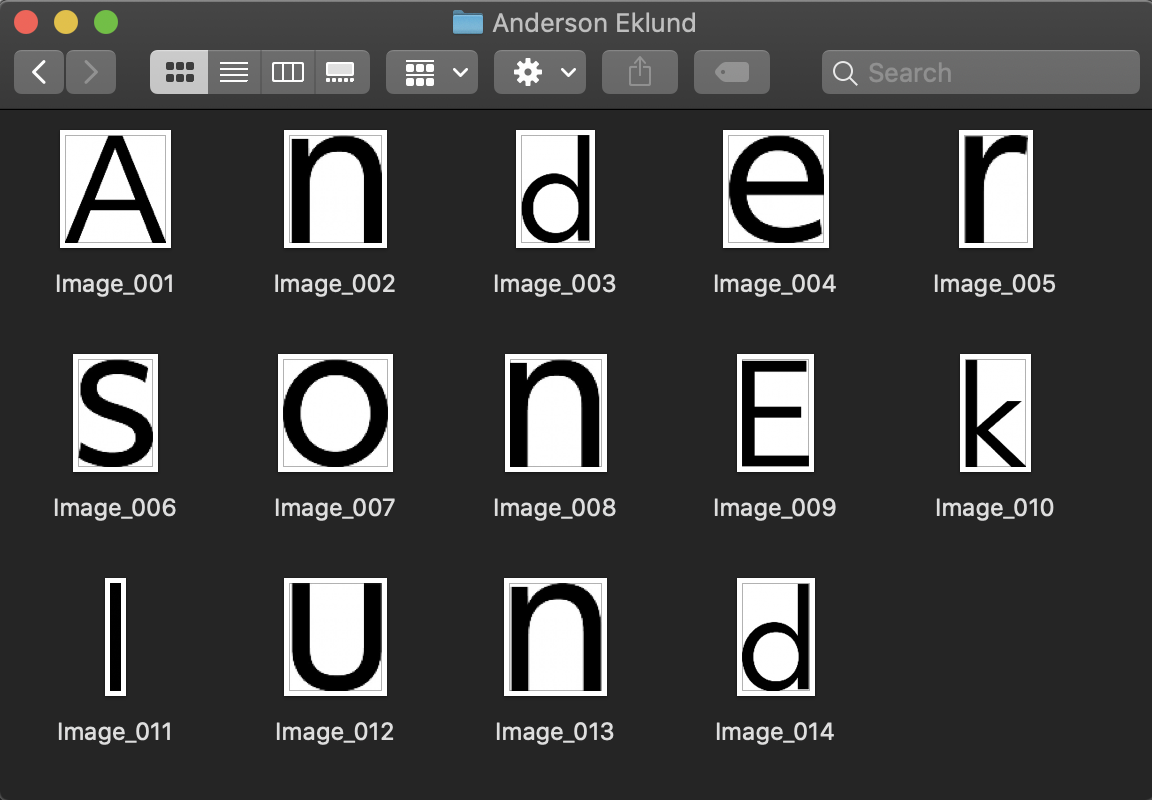Click the back navigation arrow
Screen dimensions: 1152x800
point(40,72)
